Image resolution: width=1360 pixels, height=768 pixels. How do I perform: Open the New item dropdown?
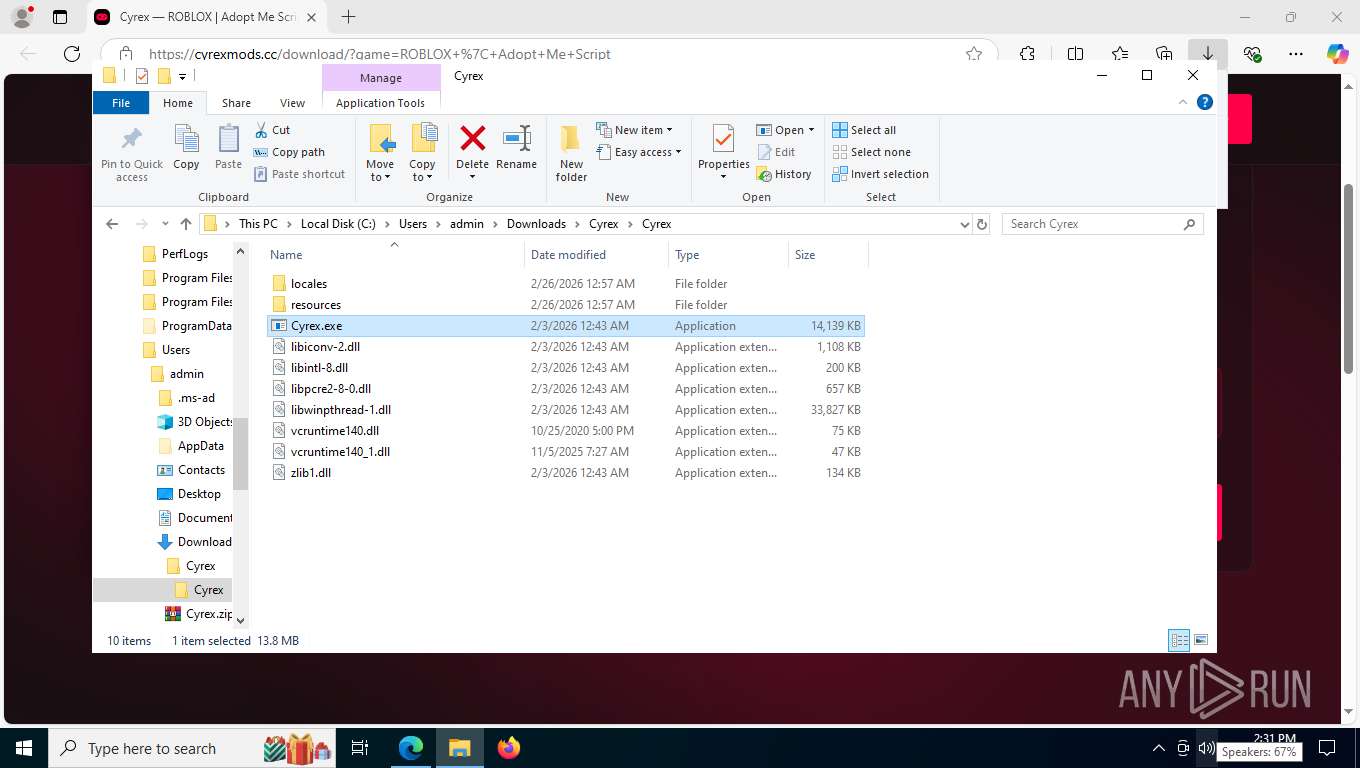click(x=635, y=130)
